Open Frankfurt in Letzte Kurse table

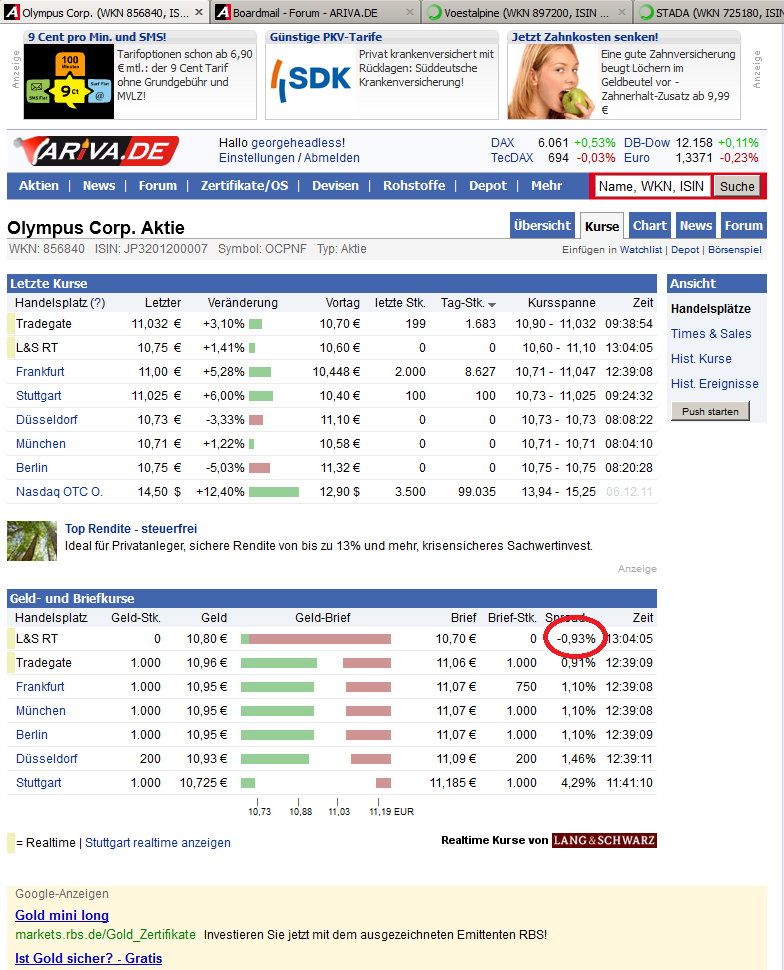pyautogui.click(x=40, y=372)
